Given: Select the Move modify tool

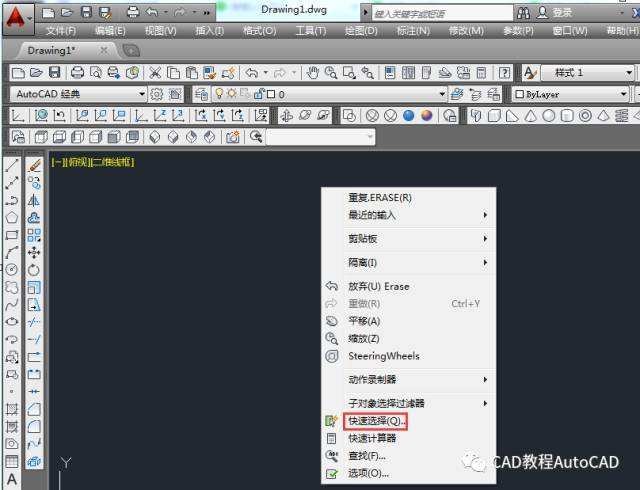Looking at the screenshot, I should pos(34,252).
